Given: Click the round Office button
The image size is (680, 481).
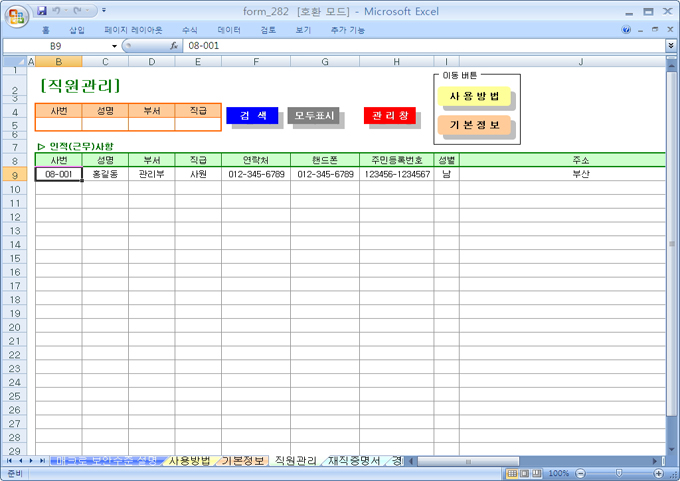Looking at the screenshot, I should pos(15,17).
